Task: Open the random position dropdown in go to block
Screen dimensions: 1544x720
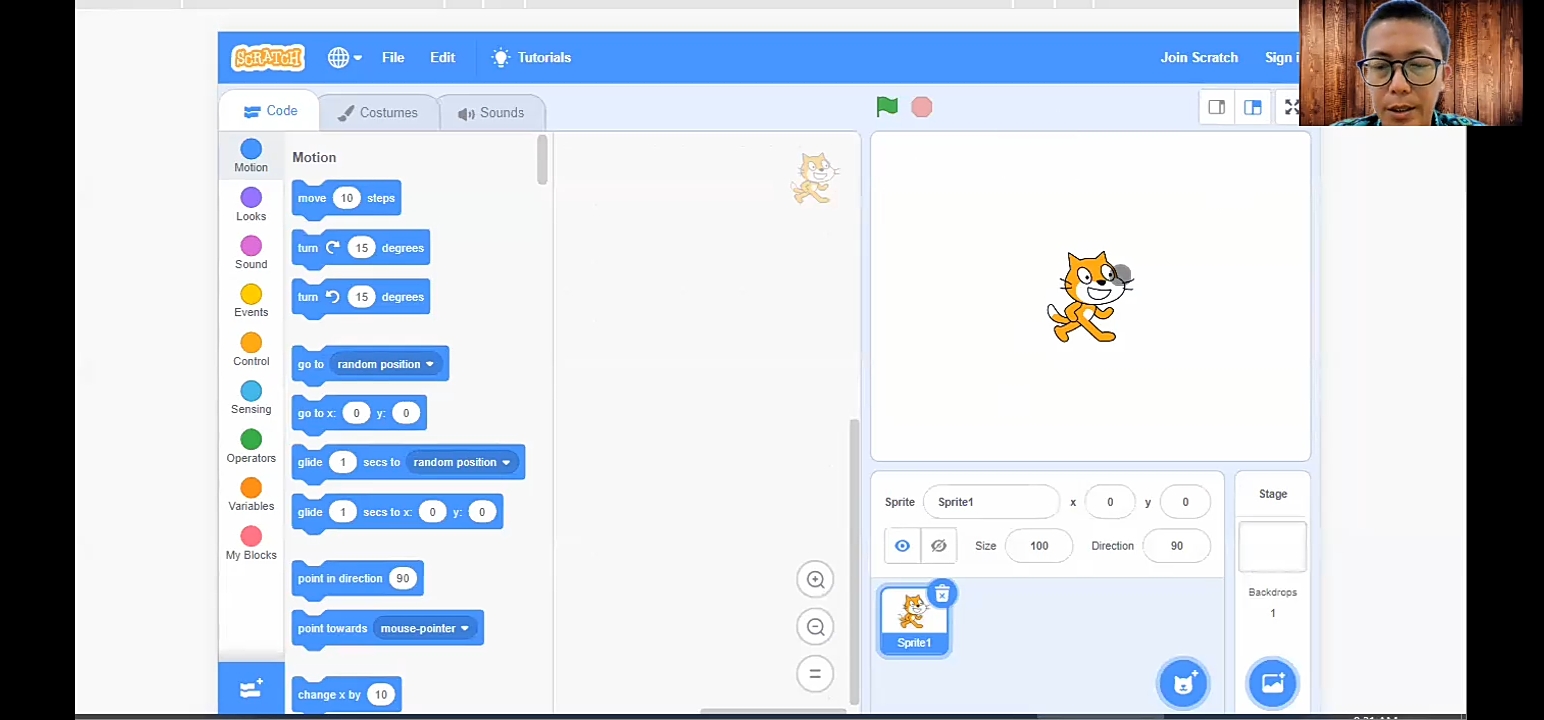Action: pos(430,364)
